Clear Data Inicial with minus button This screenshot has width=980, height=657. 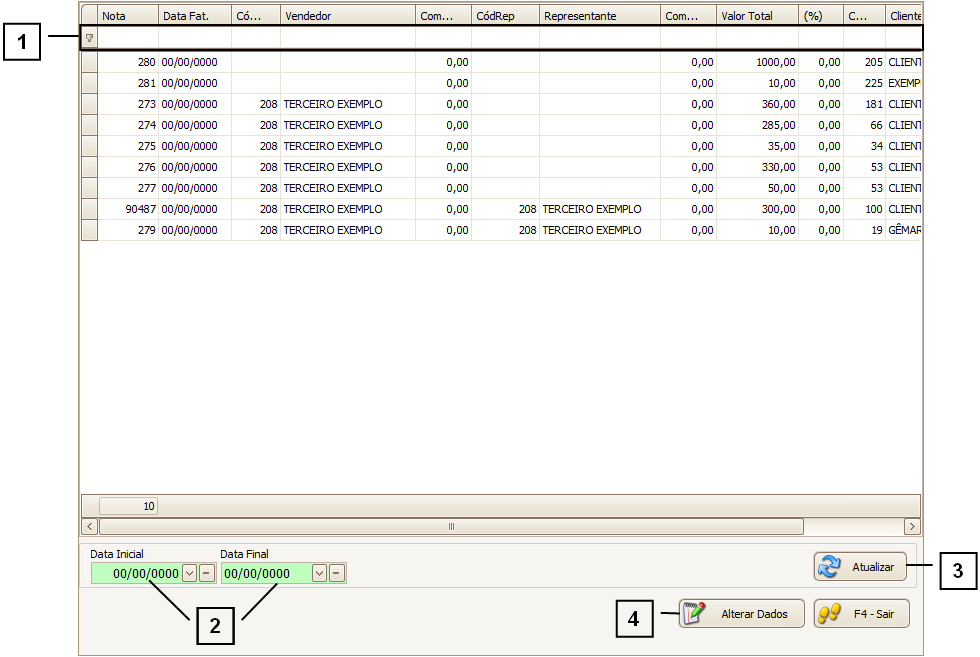click(x=206, y=573)
